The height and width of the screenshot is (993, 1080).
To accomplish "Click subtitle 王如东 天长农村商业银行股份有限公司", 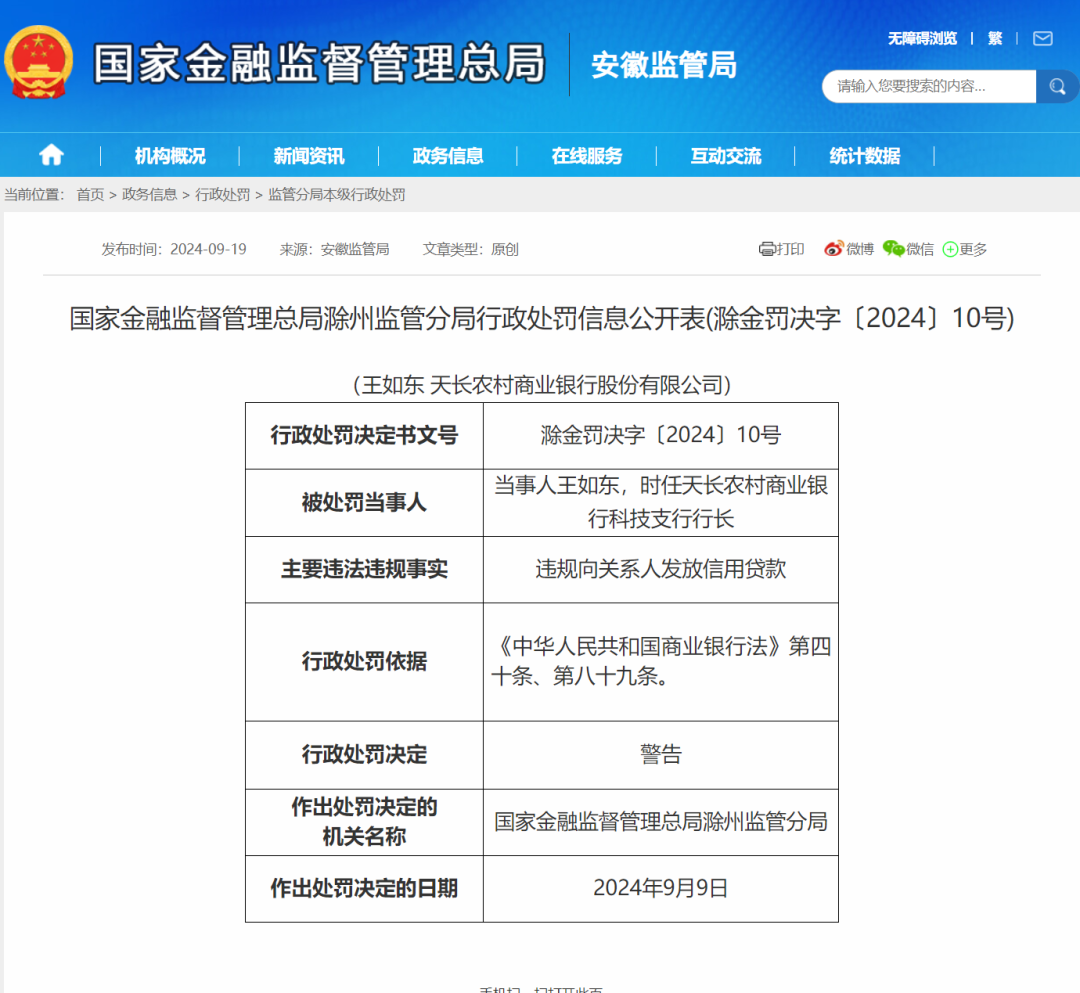I will click(542, 384).
